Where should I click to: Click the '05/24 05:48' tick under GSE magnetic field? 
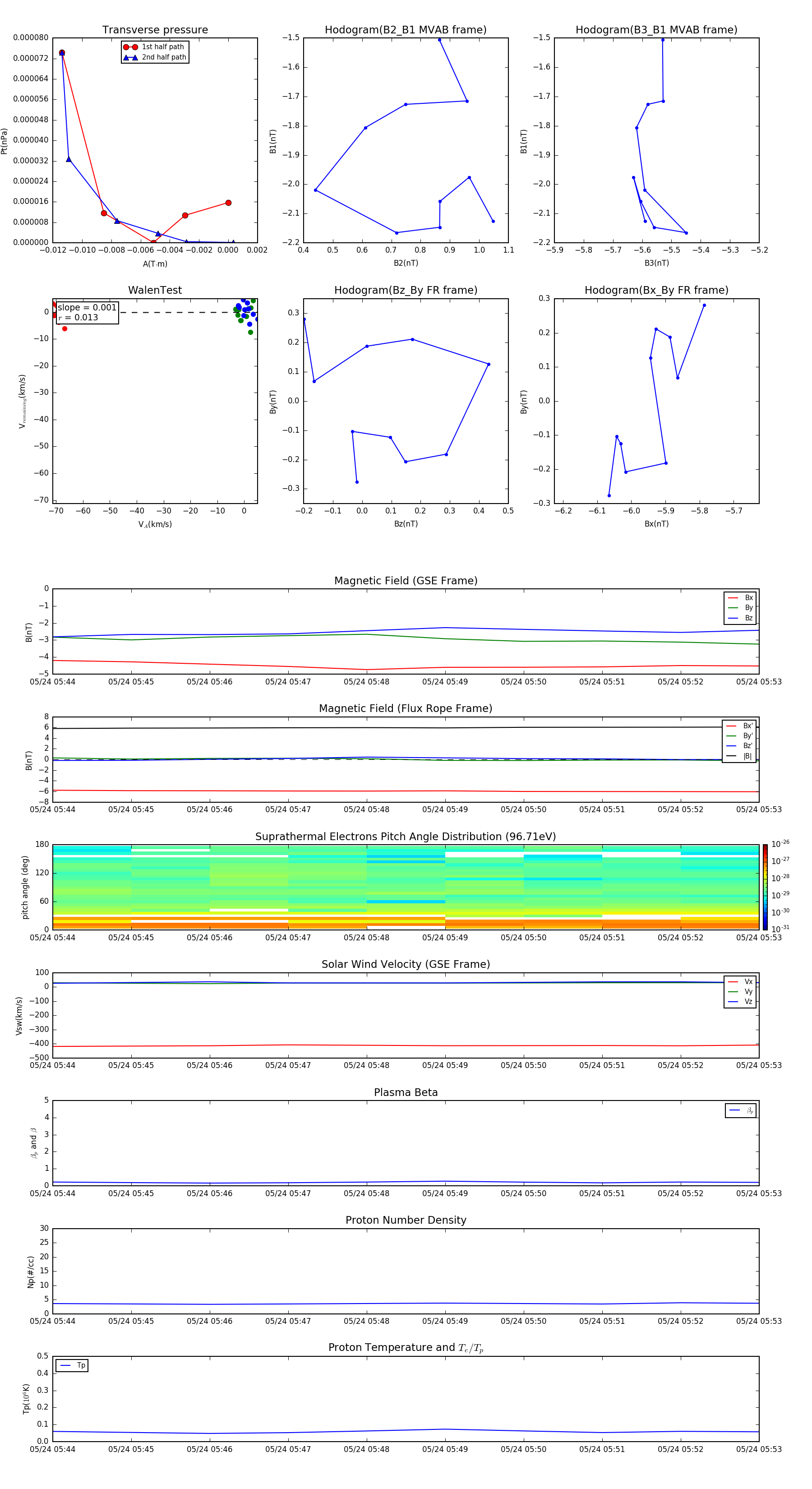(x=366, y=682)
